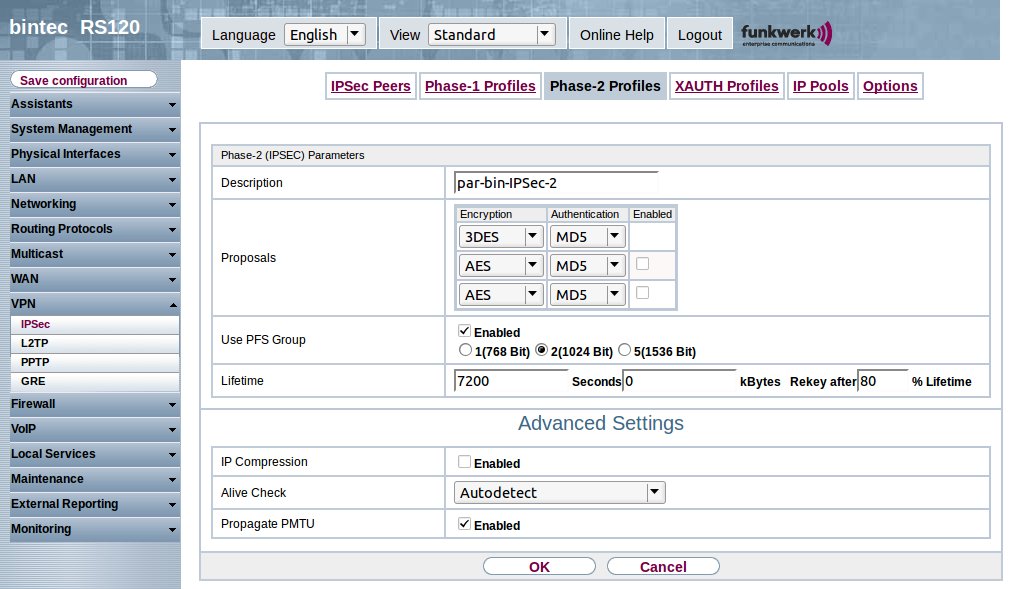Viewport: 1011px width, 589px height.
Task: Open the XAUTH Profiles tab
Action: (x=726, y=86)
